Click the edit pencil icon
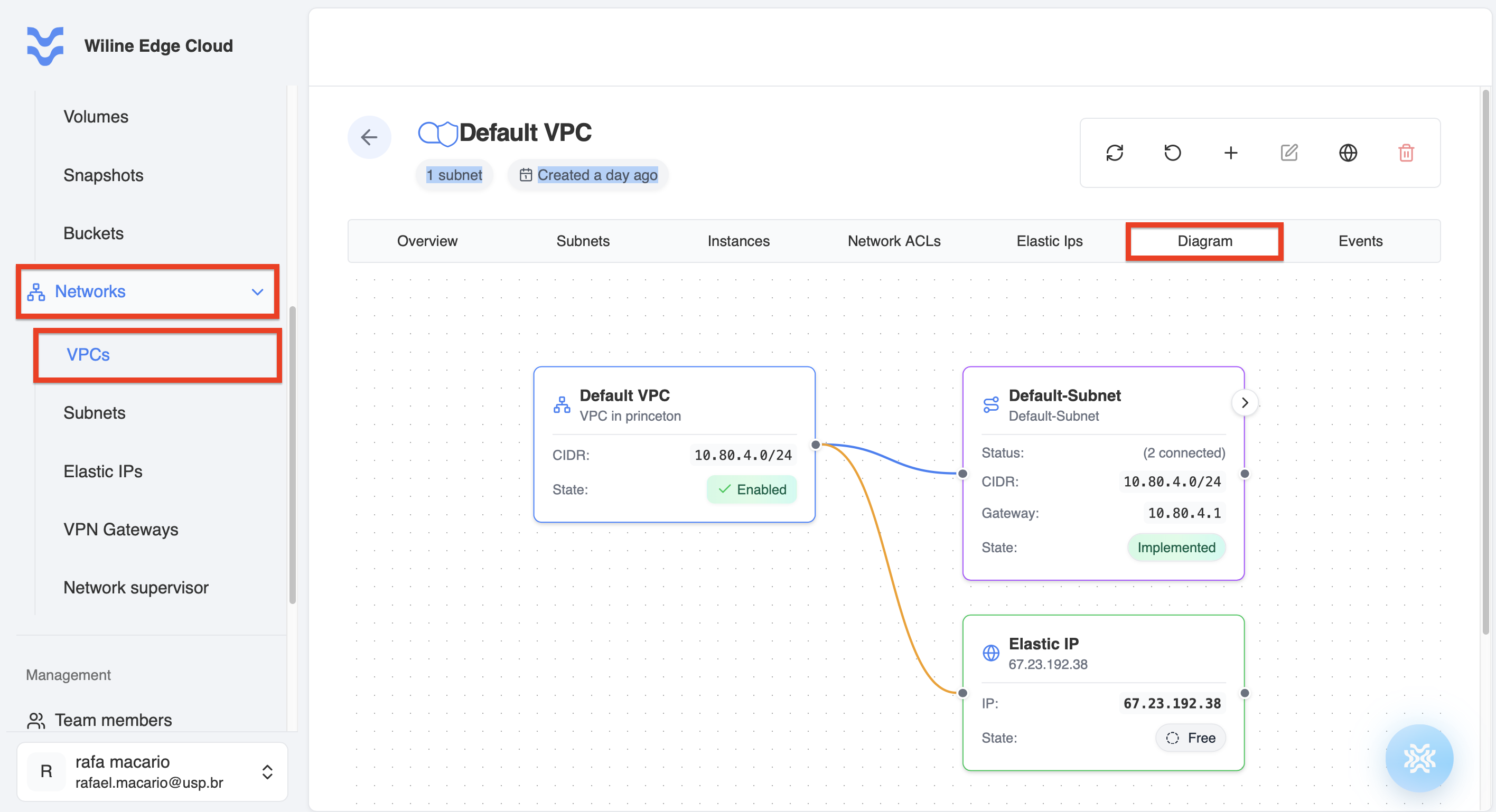The image size is (1496, 812). [1289, 153]
